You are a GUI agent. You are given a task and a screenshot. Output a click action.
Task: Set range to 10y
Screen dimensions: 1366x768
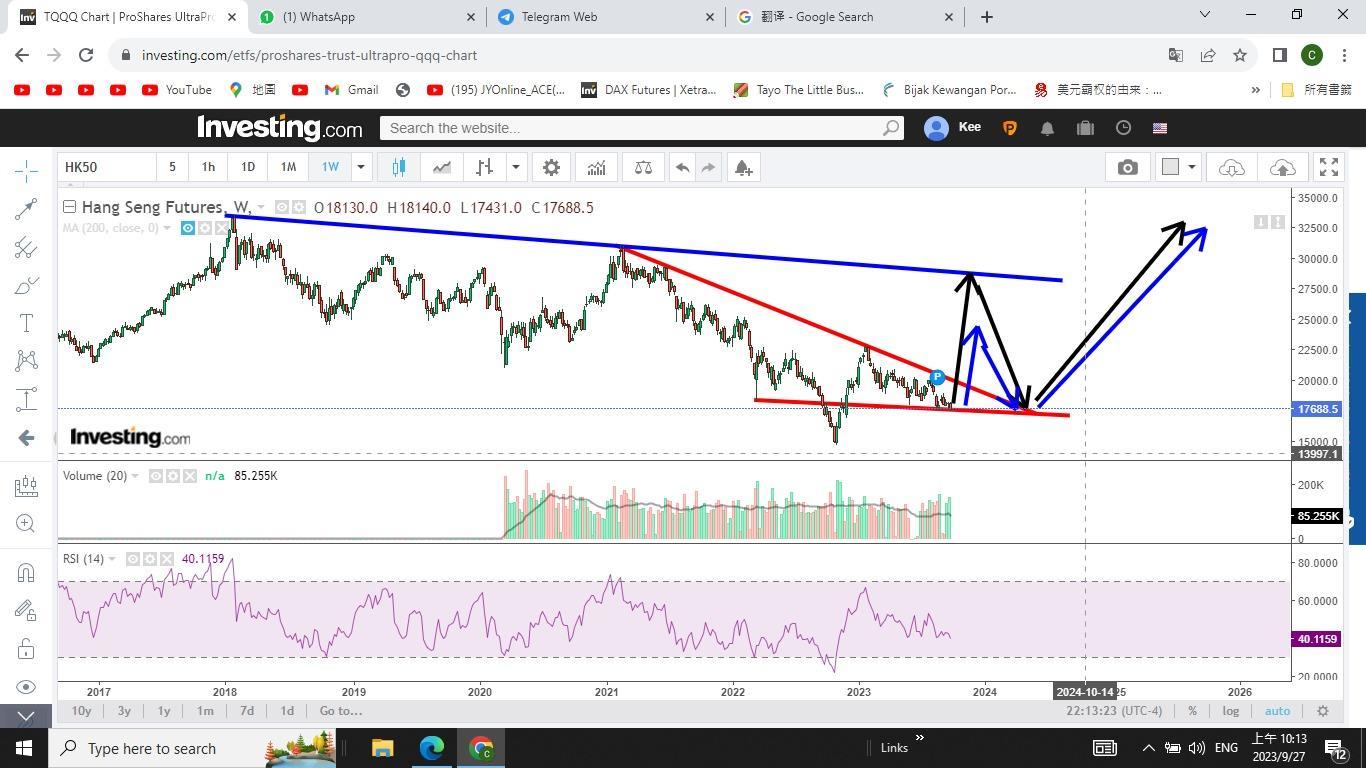[x=81, y=711]
